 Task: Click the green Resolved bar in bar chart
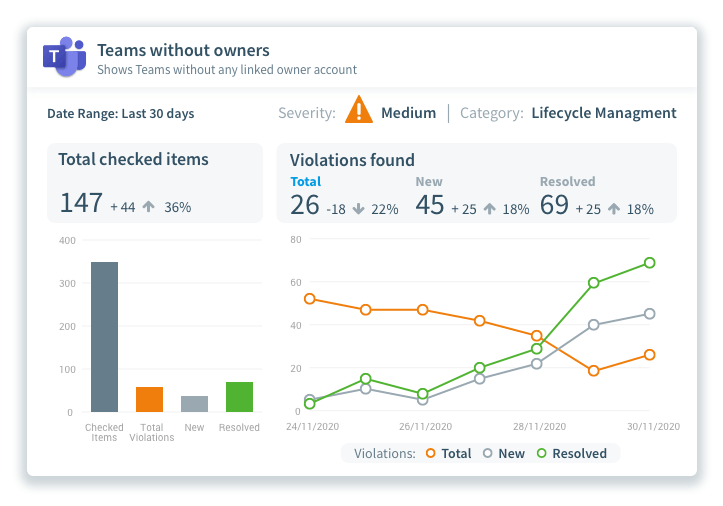[239, 397]
